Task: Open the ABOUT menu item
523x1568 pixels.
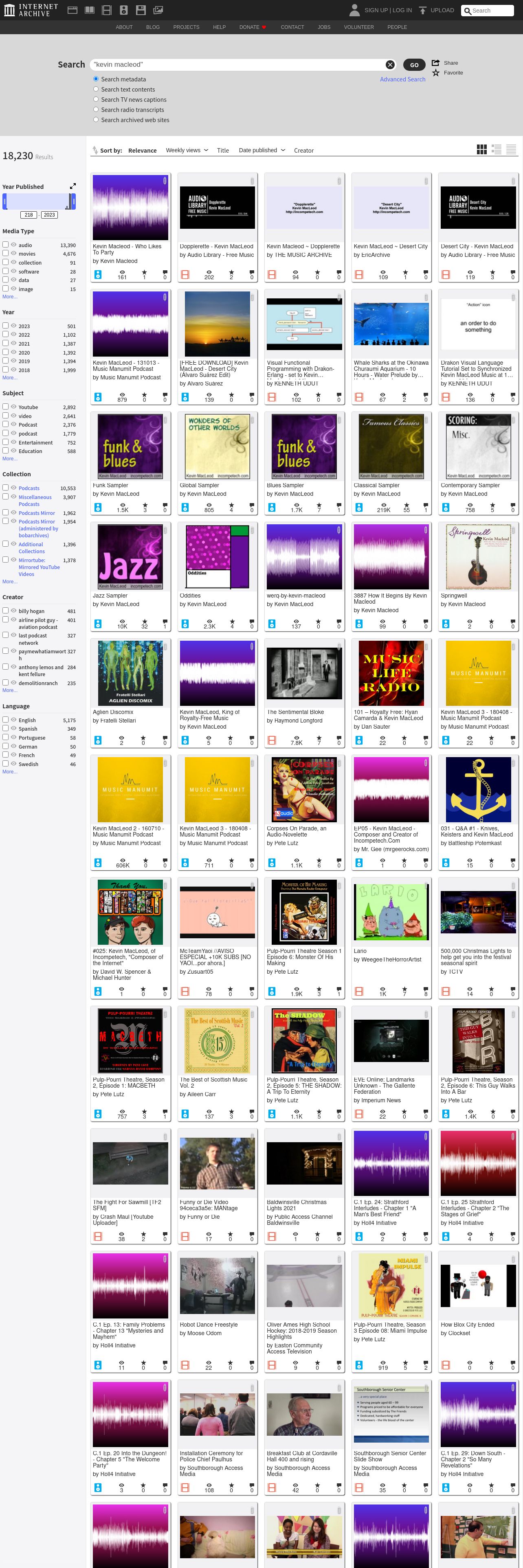Action: 124,27
